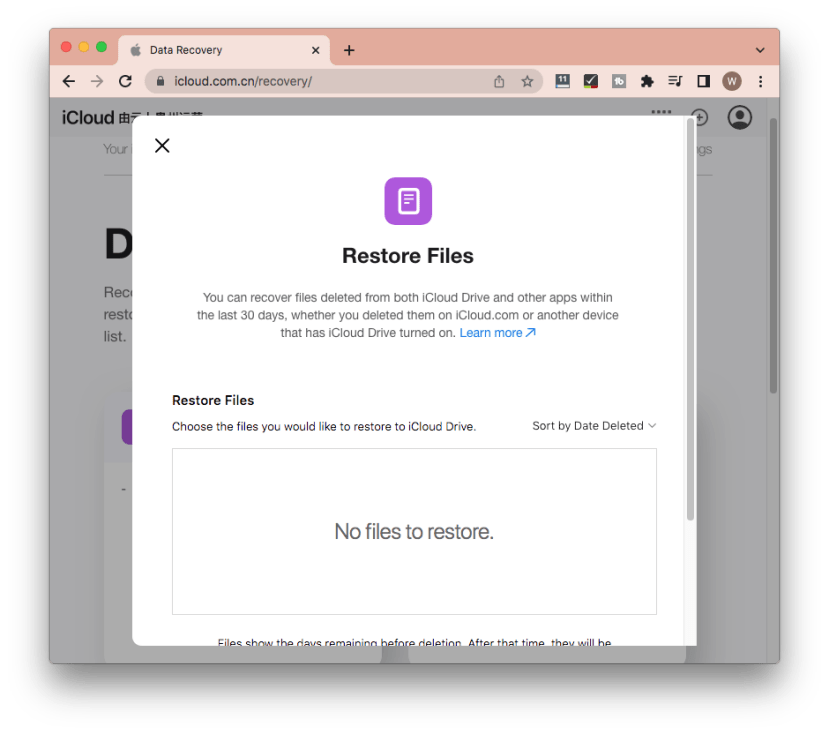Open the page share icon
This screenshot has width=829, height=734.
click(498, 81)
